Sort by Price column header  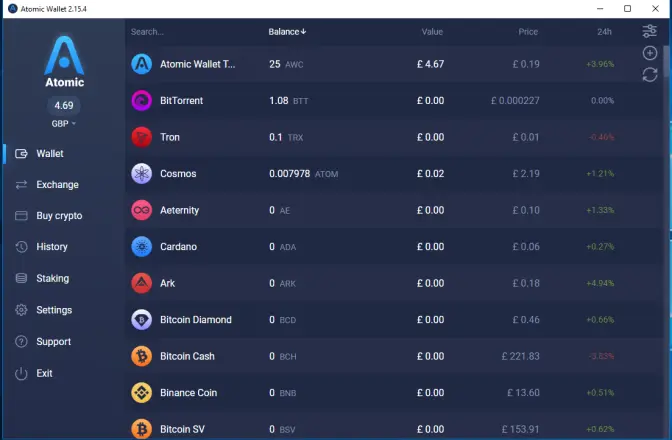tap(528, 32)
